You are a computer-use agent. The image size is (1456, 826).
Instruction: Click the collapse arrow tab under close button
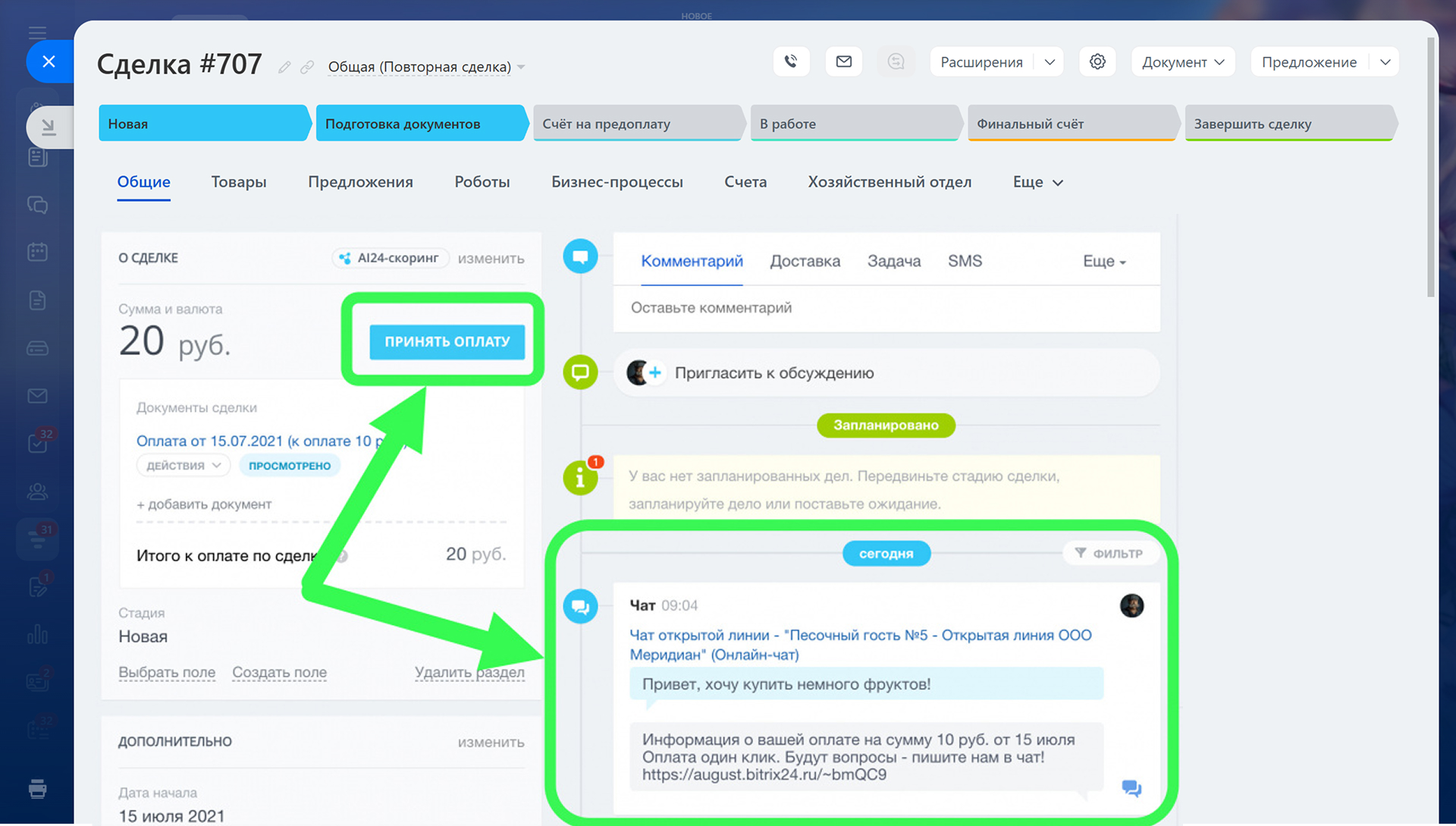coord(49,127)
